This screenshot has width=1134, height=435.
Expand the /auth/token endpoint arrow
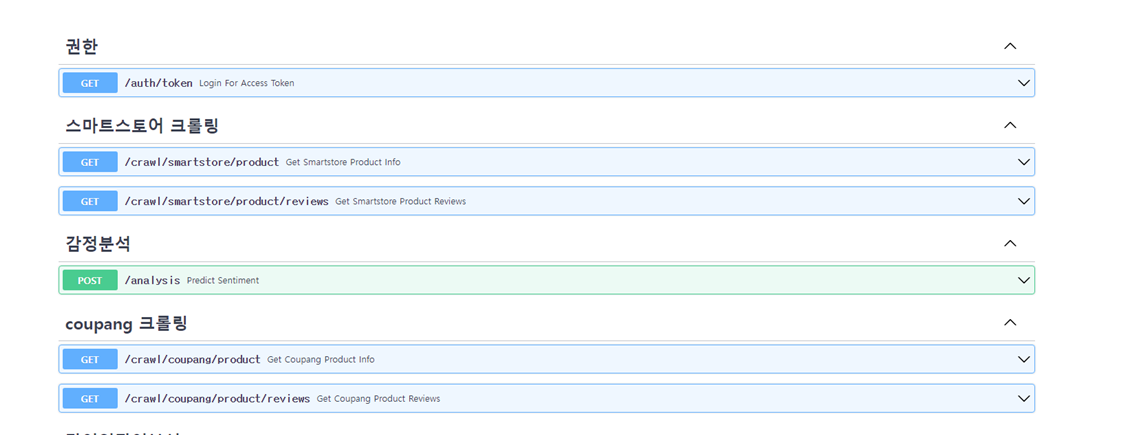click(x=1023, y=83)
